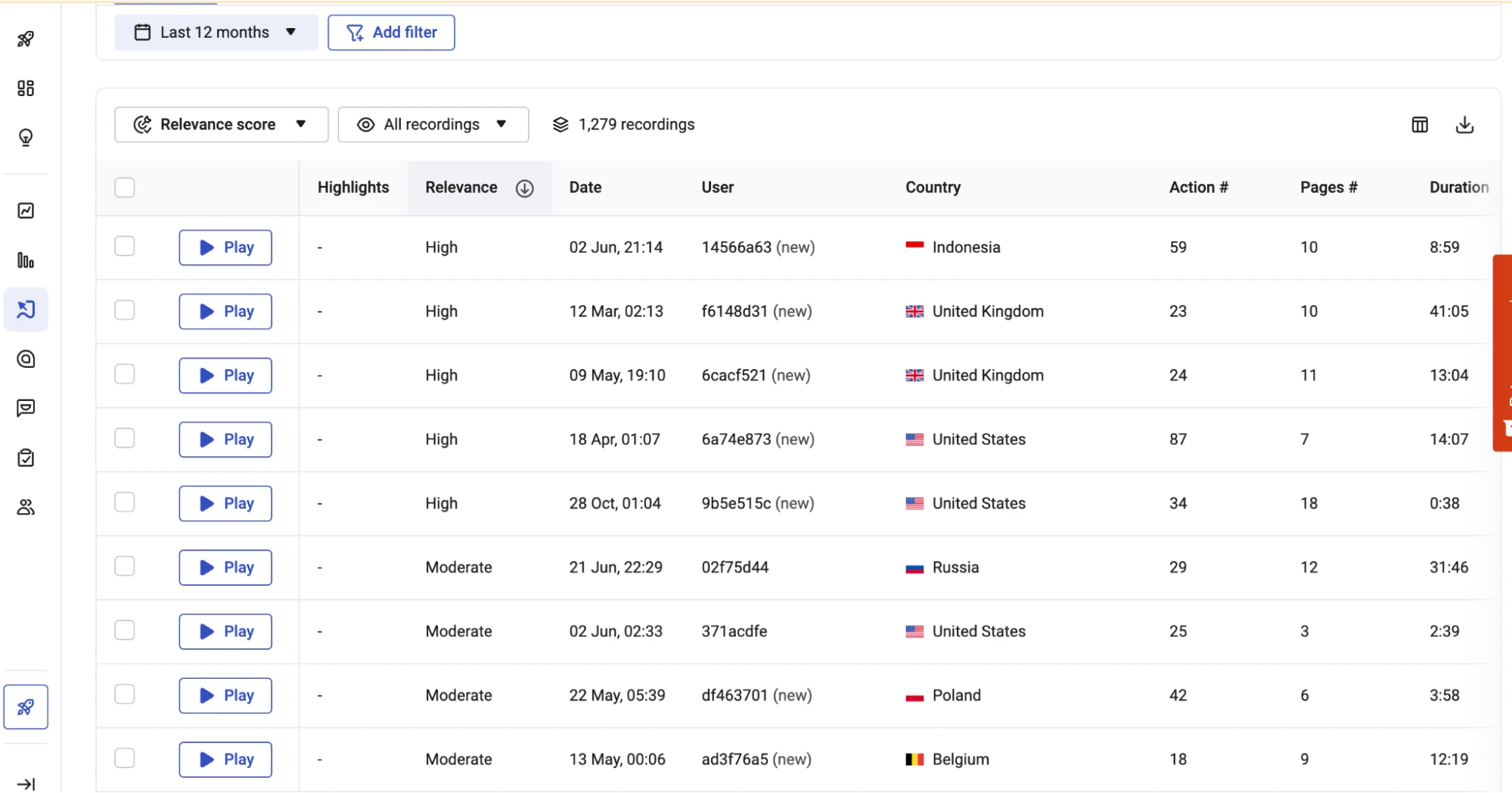Open the surveys clipboard icon in sidebar
The width and height of the screenshot is (1512, 793).
tap(26, 458)
